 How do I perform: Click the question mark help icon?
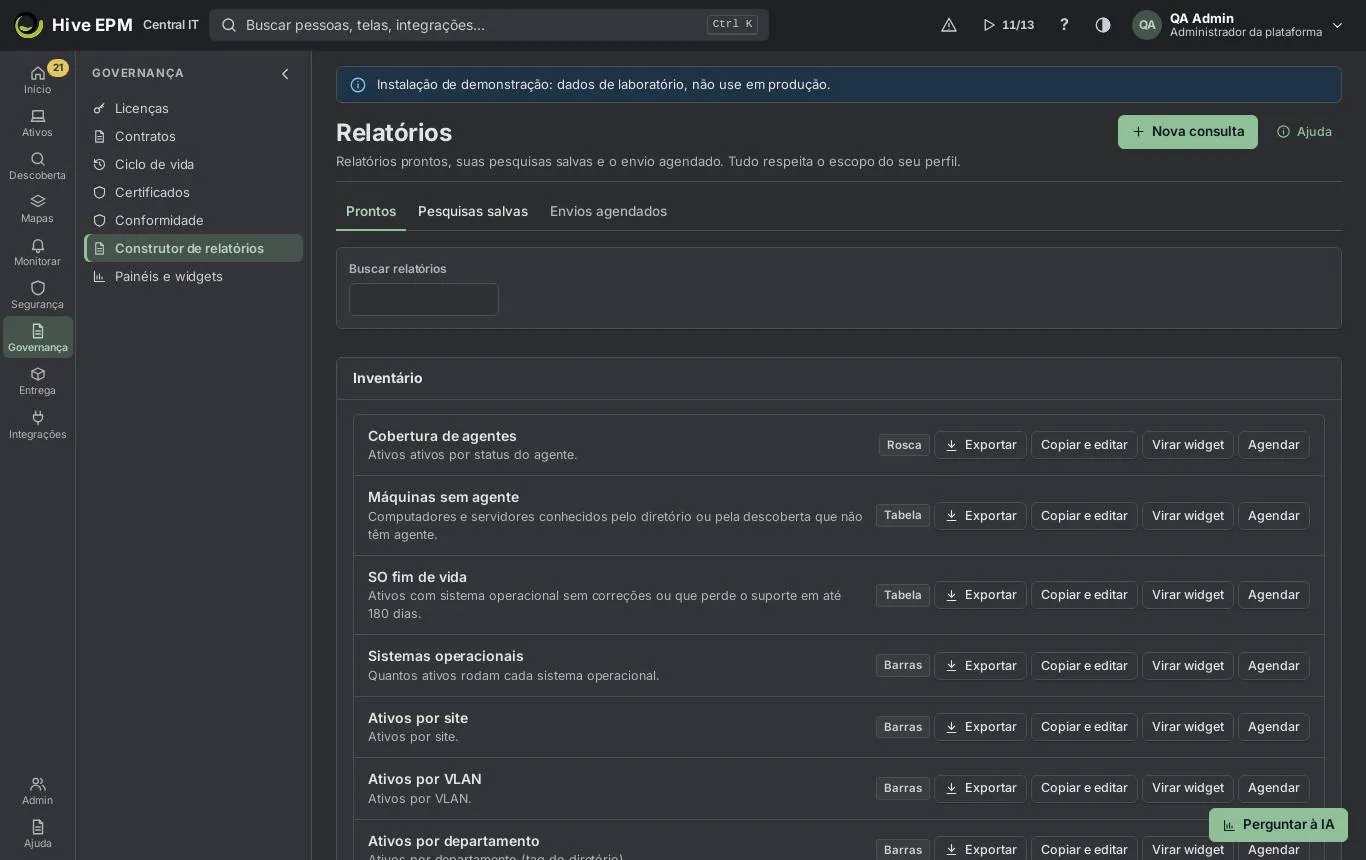click(1064, 25)
